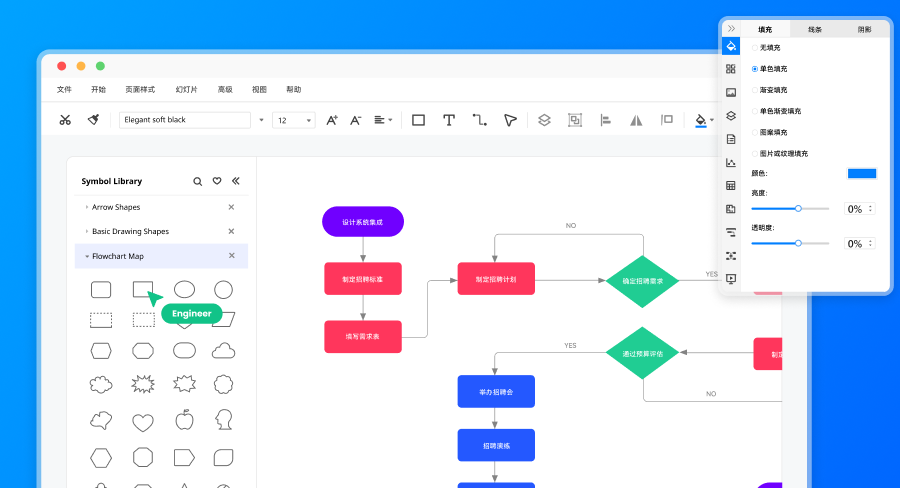Click the 设计系统集成 purple start node
The width and height of the screenshot is (900, 488).
click(x=362, y=222)
